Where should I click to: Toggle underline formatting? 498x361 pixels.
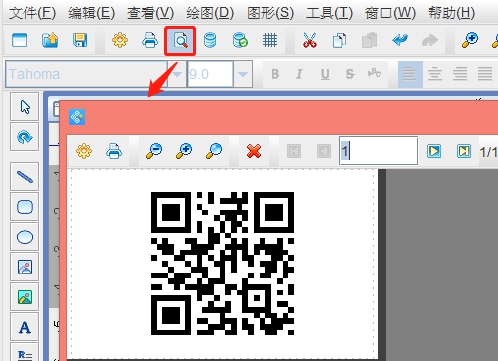click(x=325, y=74)
